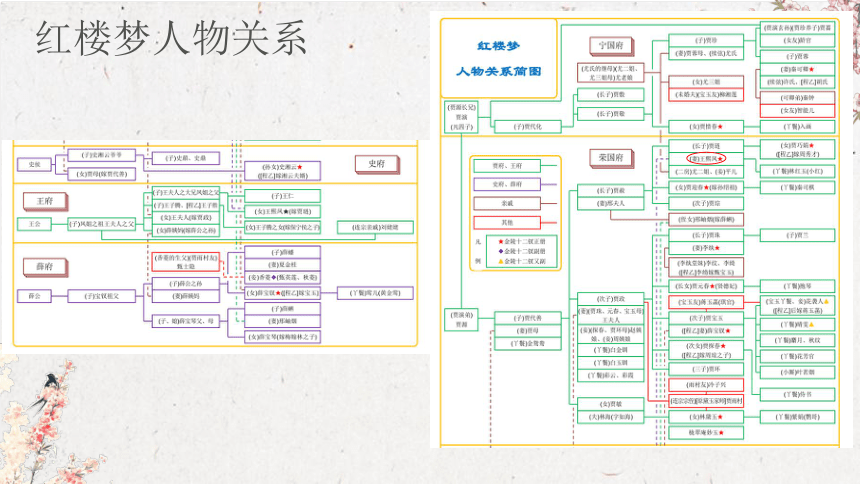
Task: Click the (子)贾兰 node
Action: point(797,235)
